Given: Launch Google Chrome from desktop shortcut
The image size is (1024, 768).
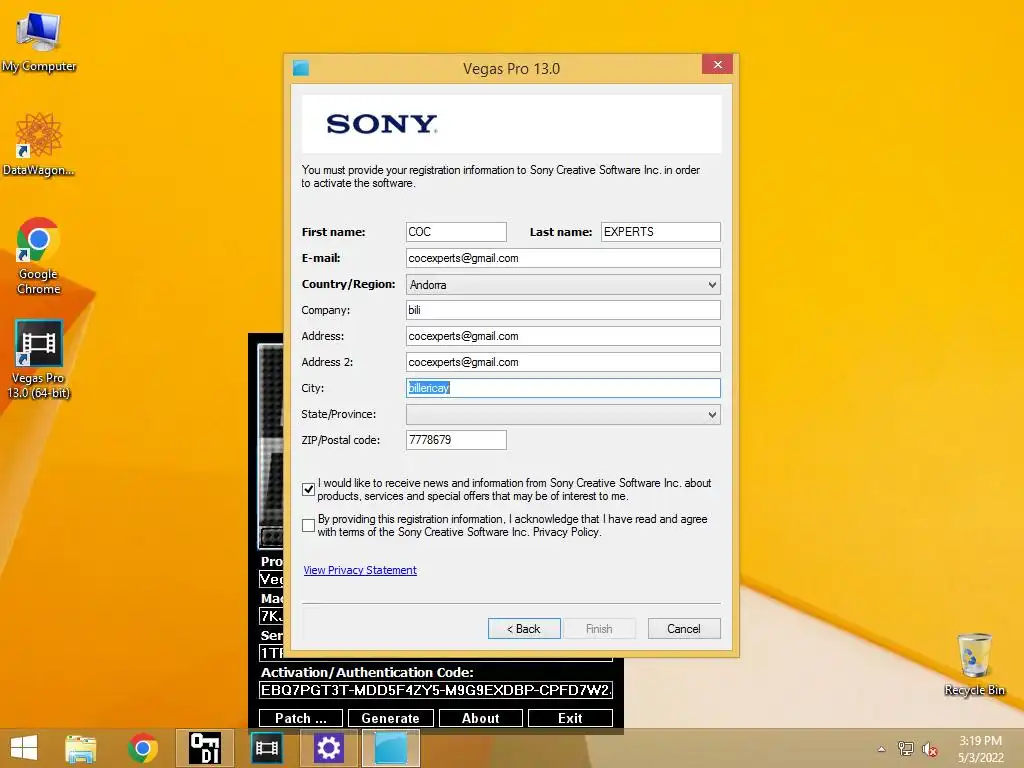Looking at the screenshot, I should click(39, 255).
